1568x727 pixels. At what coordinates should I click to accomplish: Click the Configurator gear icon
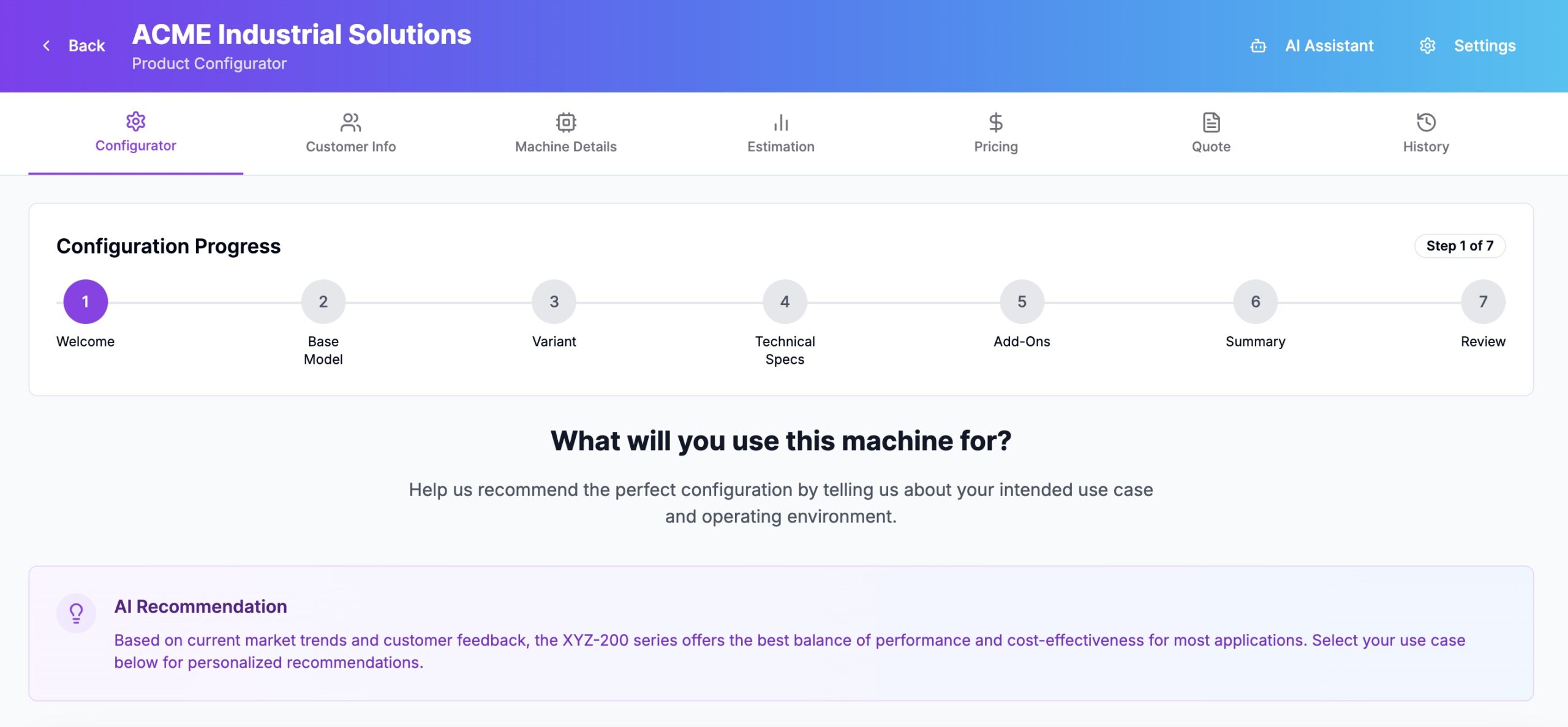pyautogui.click(x=135, y=121)
